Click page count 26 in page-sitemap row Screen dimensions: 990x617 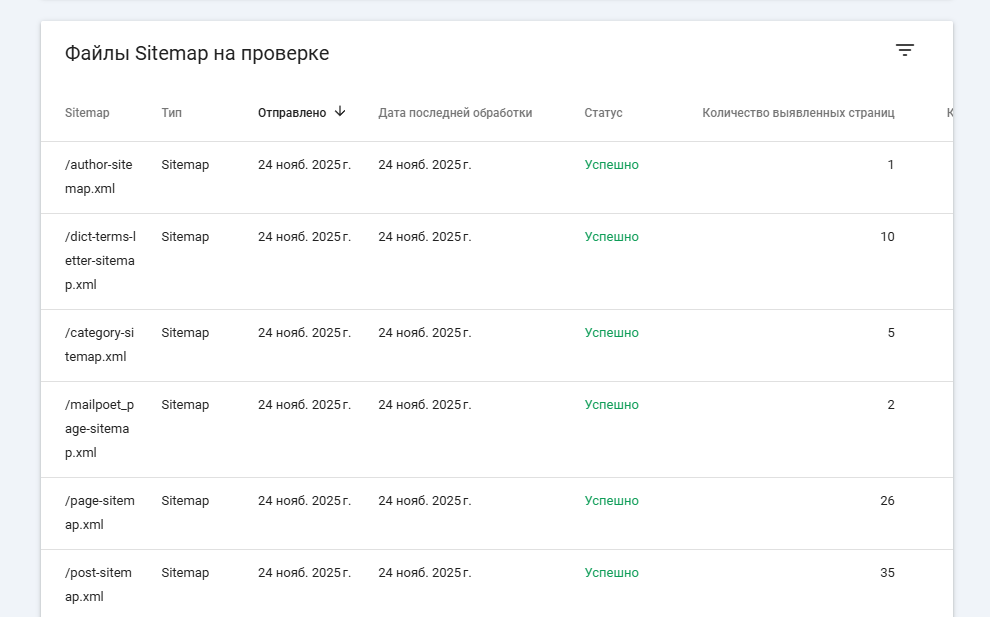click(886, 501)
